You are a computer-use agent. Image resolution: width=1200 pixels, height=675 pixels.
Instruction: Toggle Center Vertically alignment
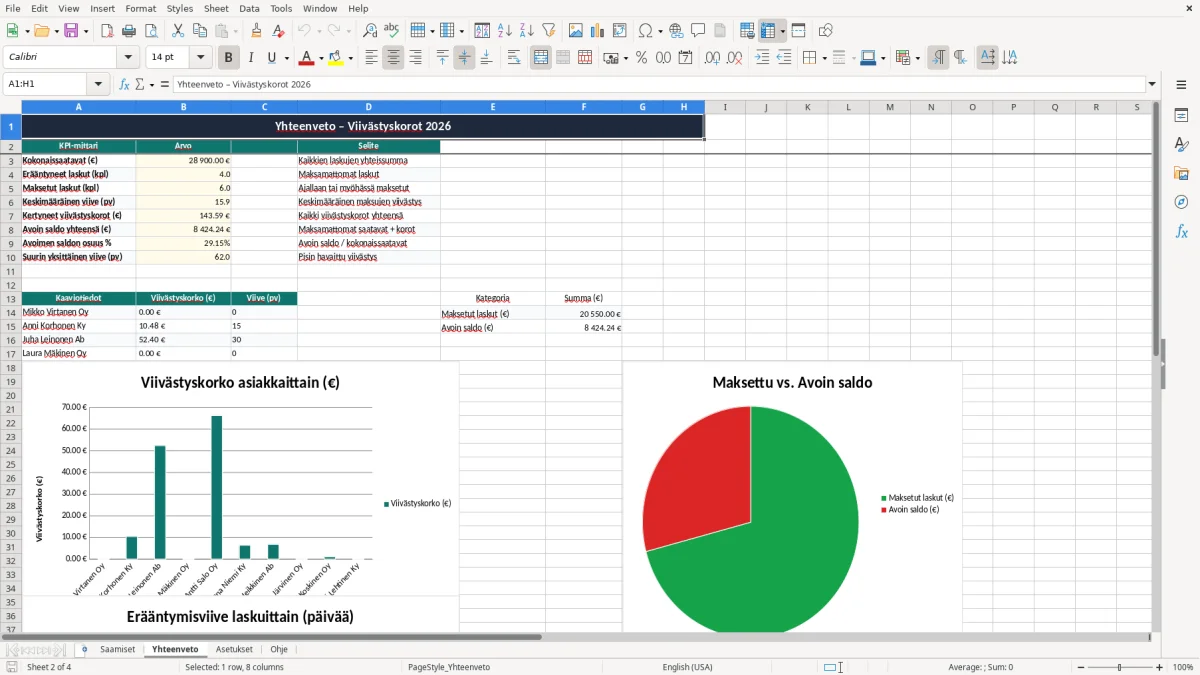click(x=464, y=58)
